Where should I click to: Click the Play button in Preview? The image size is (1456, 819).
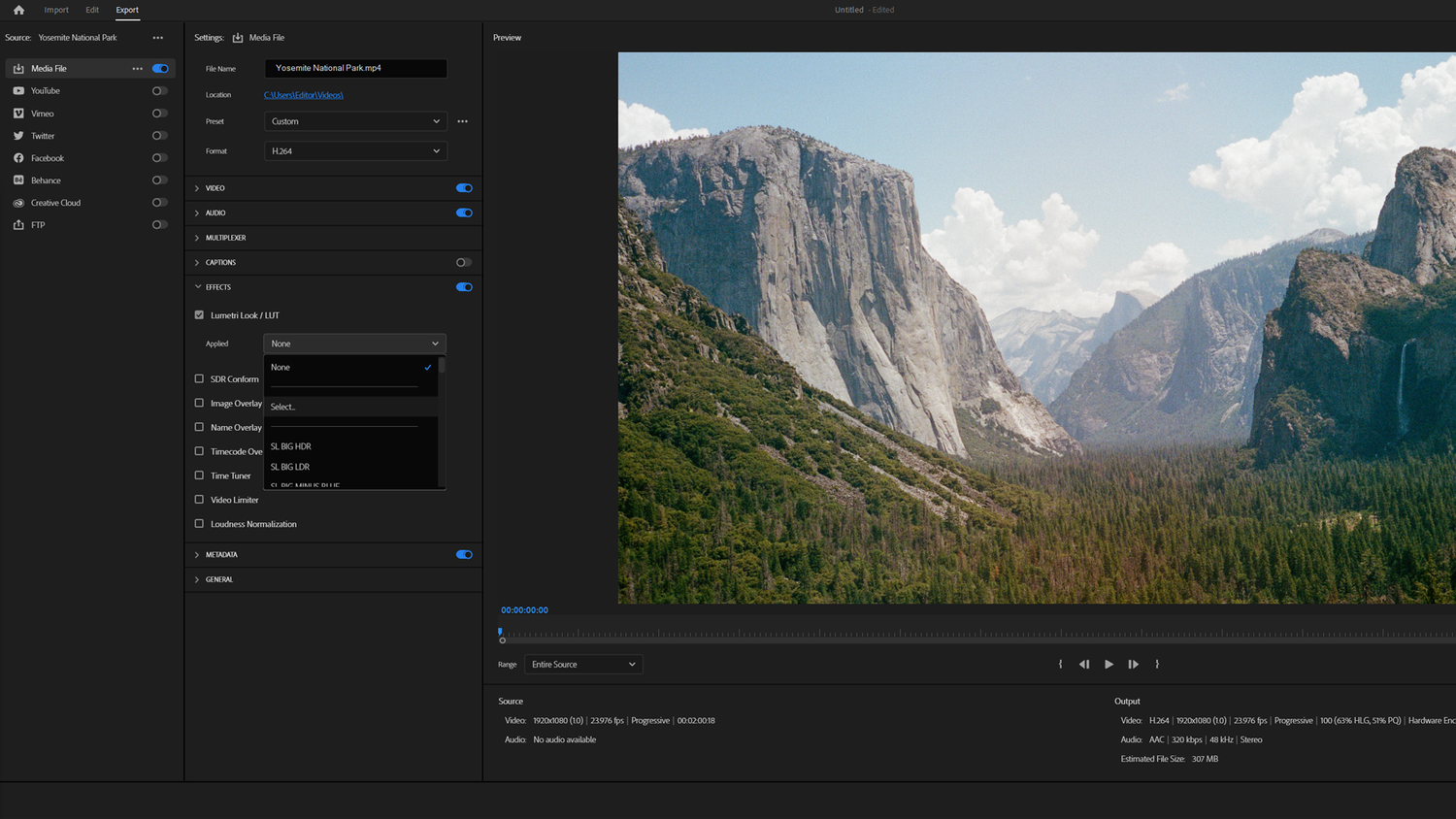coord(1109,664)
